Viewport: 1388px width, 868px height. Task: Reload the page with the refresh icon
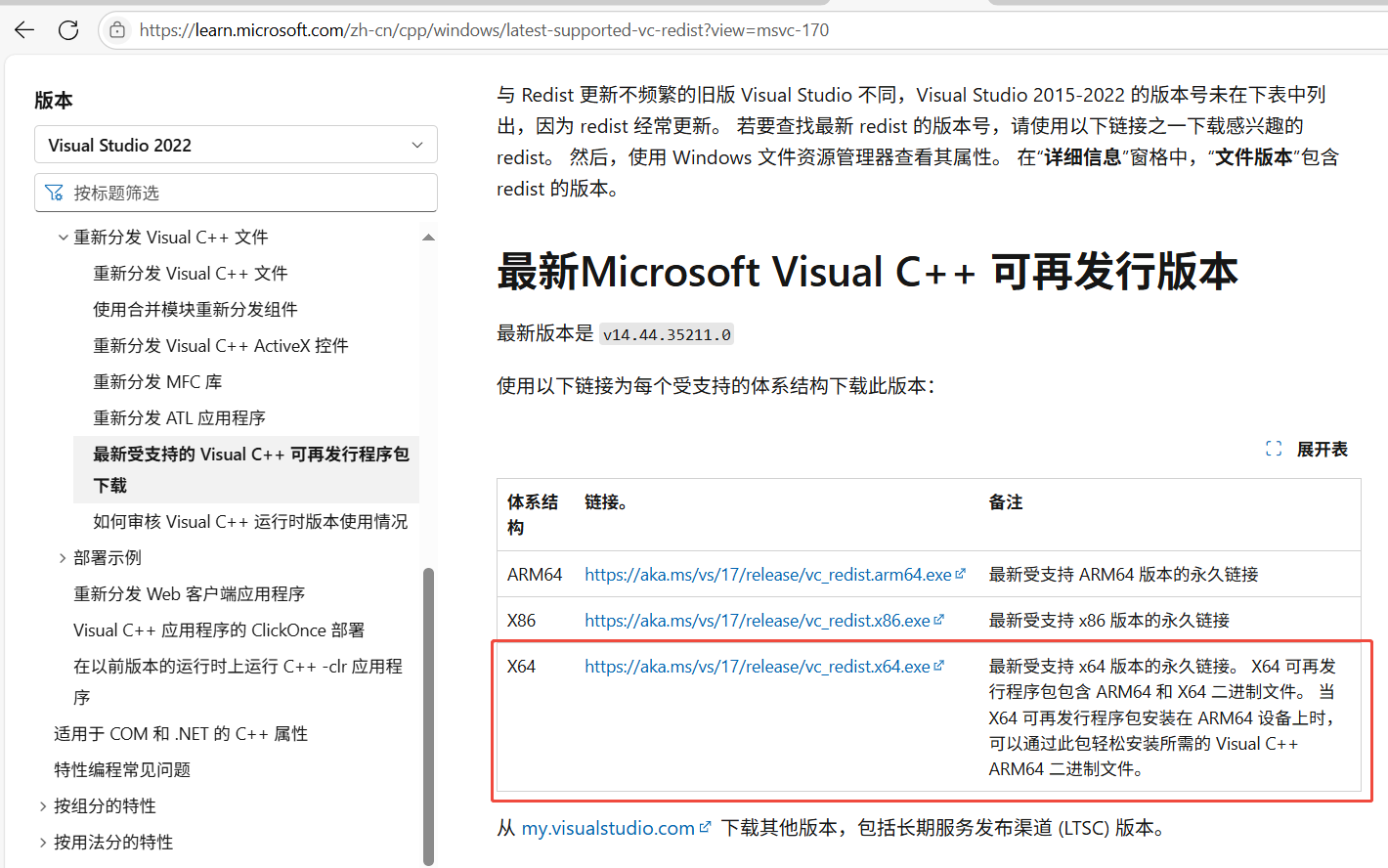coord(68,30)
